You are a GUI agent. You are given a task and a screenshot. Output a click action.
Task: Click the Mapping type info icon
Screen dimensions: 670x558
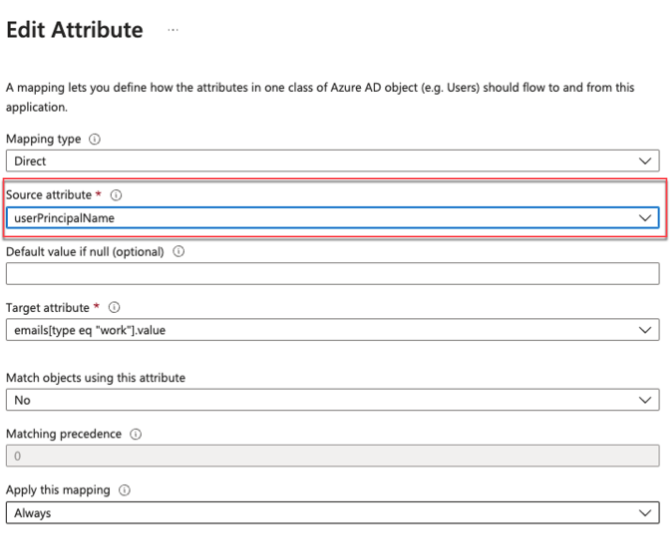point(94,139)
